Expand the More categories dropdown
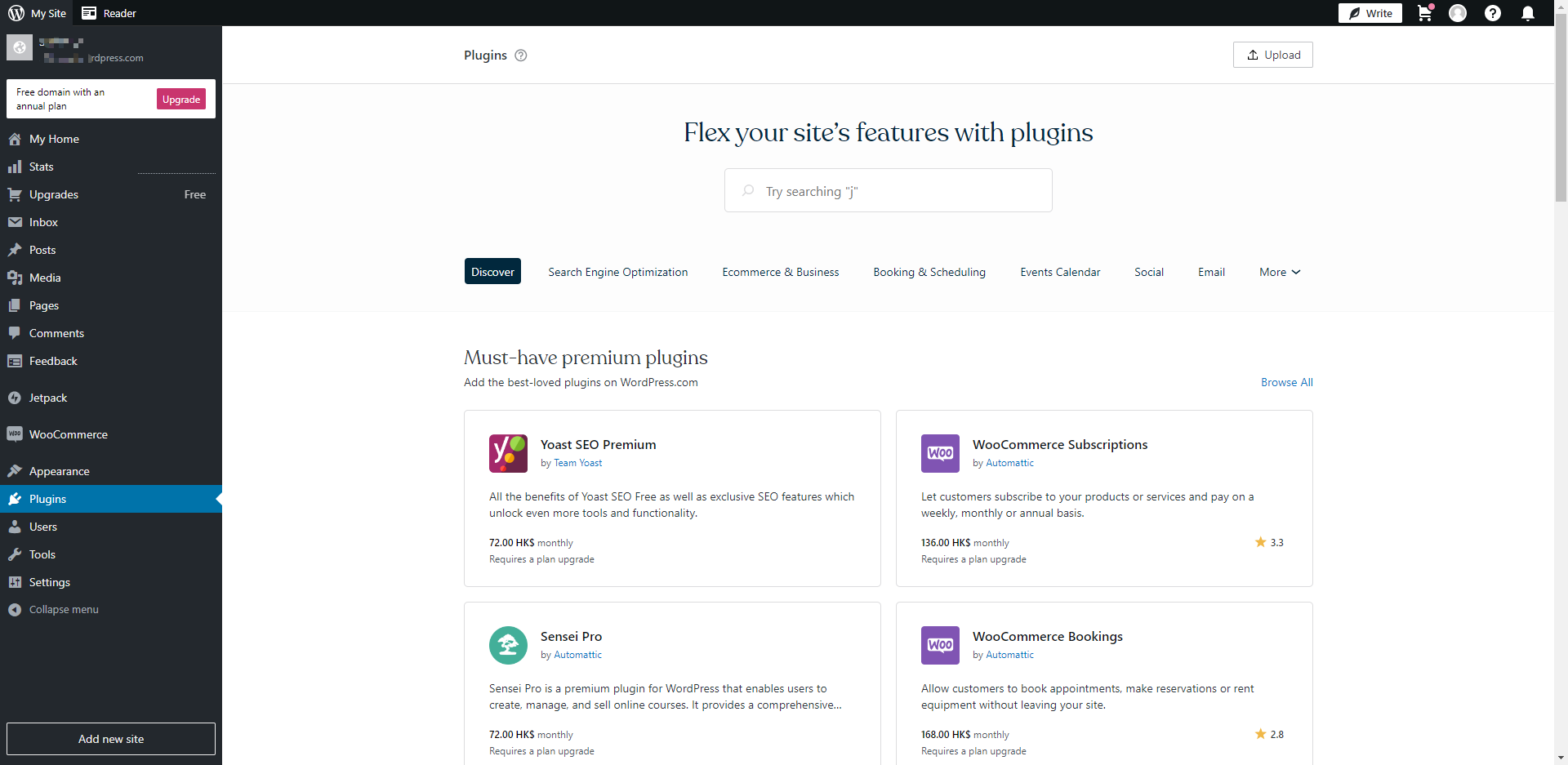Image resolution: width=1568 pixels, height=765 pixels. pyautogui.click(x=1279, y=272)
